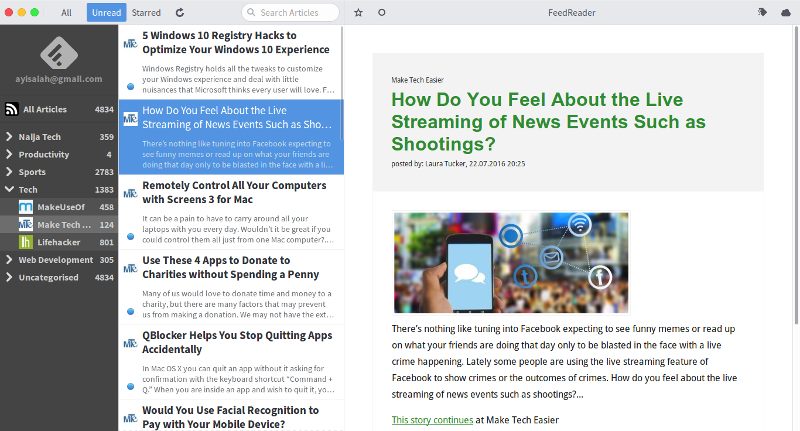Click the selected Live Streaming article title
The image size is (800, 431).
tap(237, 117)
